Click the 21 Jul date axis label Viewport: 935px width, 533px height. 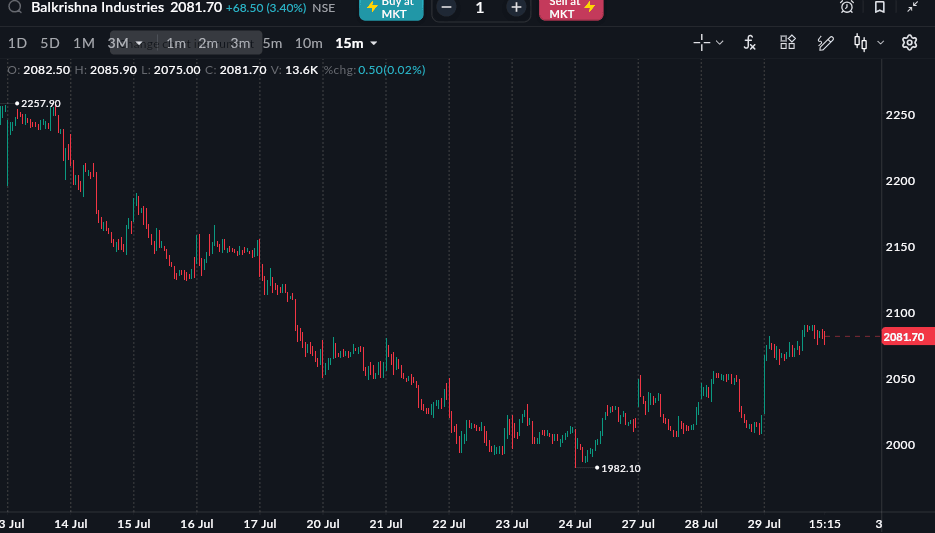[x=386, y=524]
